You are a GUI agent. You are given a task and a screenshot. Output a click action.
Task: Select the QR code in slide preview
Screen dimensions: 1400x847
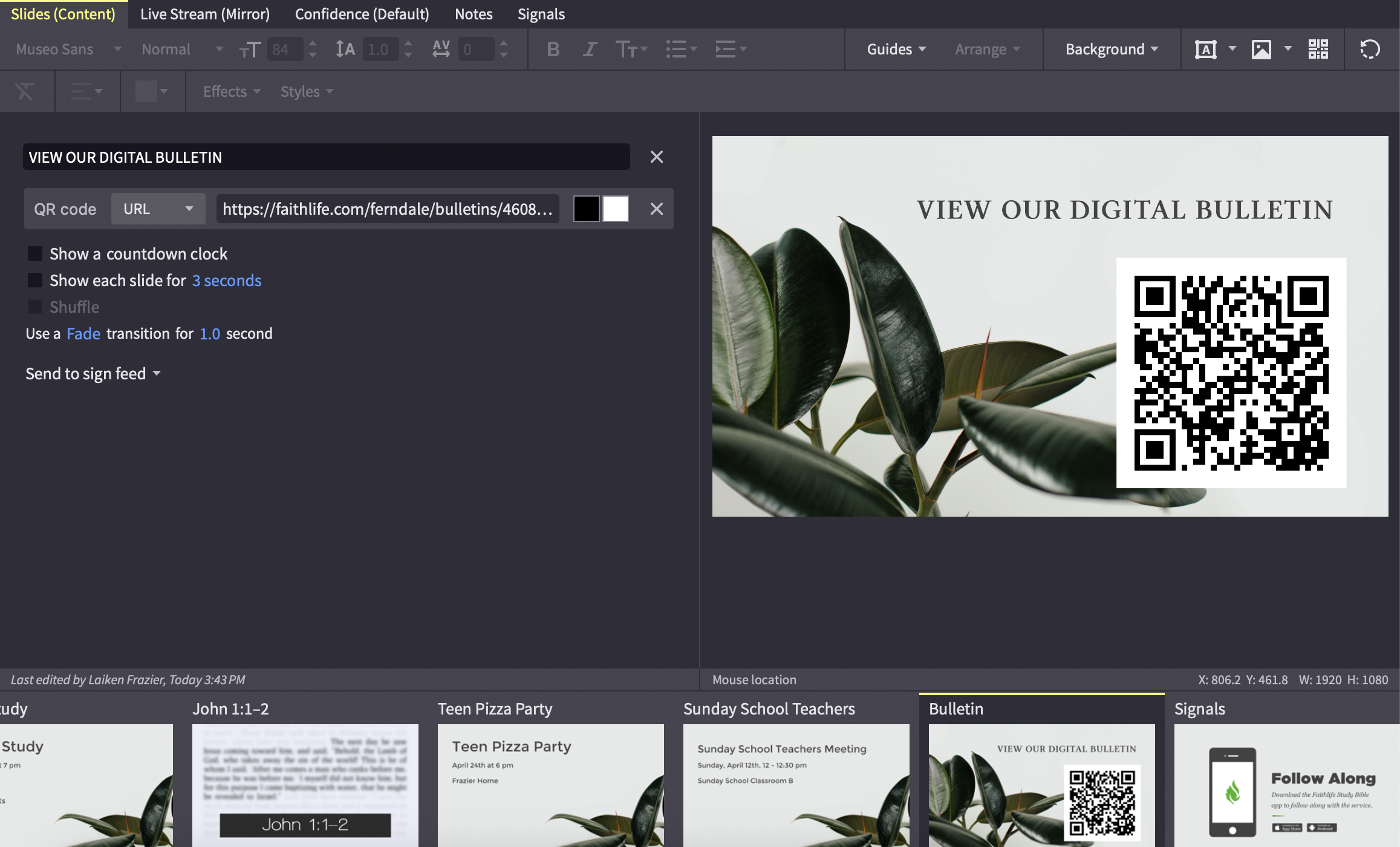coord(1231,373)
